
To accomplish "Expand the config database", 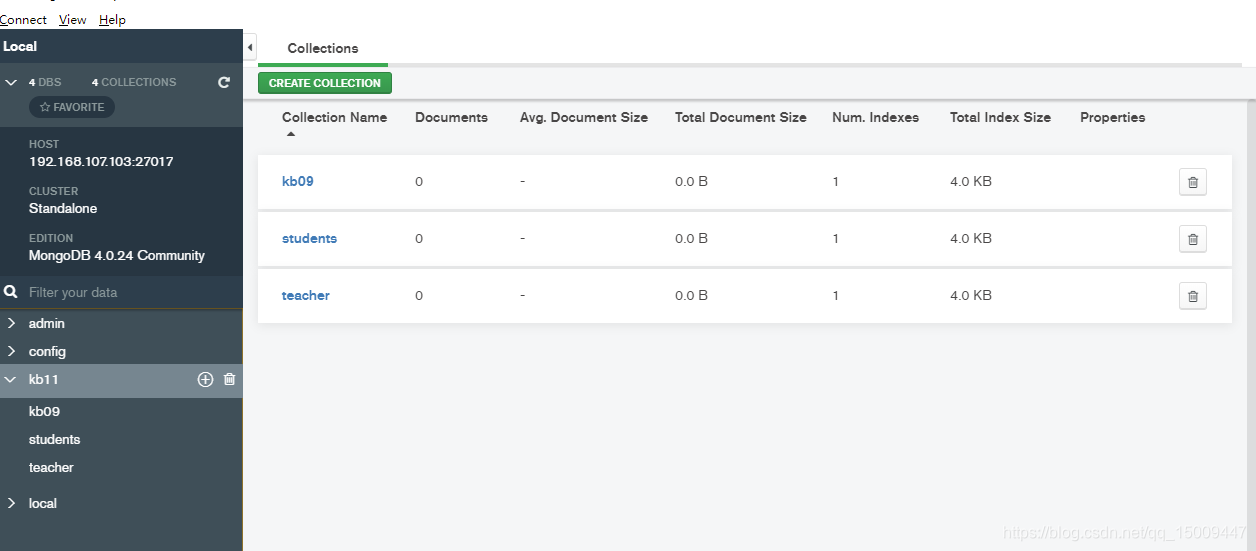I will click(11, 351).
